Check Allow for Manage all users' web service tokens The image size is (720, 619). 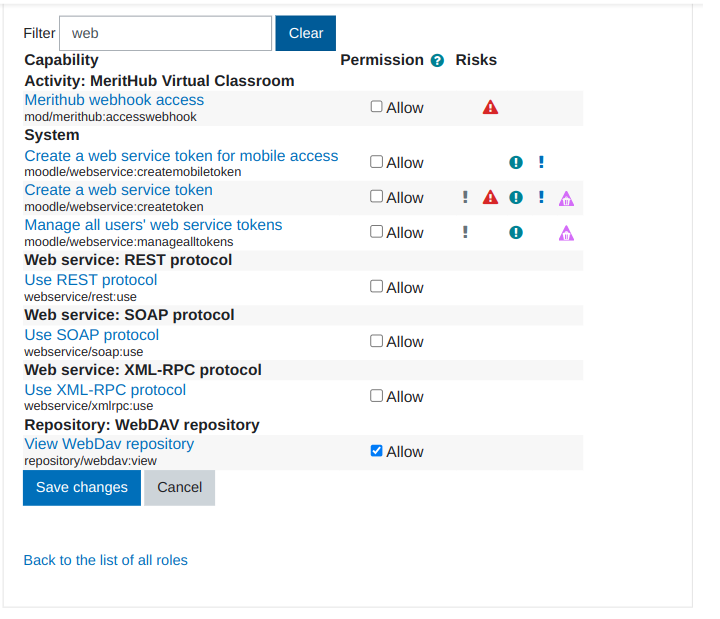pyautogui.click(x=377, y=231)
